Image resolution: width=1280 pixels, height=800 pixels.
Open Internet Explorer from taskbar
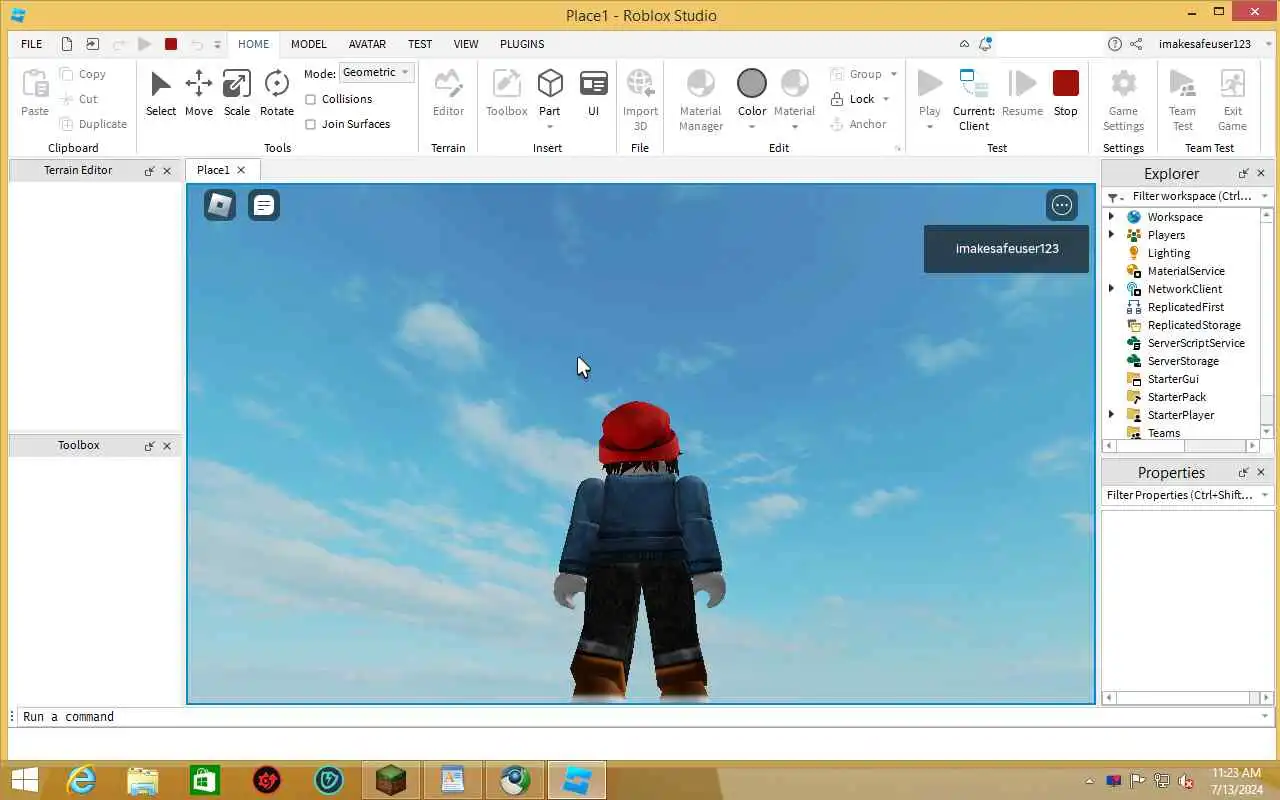pos(81,780)
